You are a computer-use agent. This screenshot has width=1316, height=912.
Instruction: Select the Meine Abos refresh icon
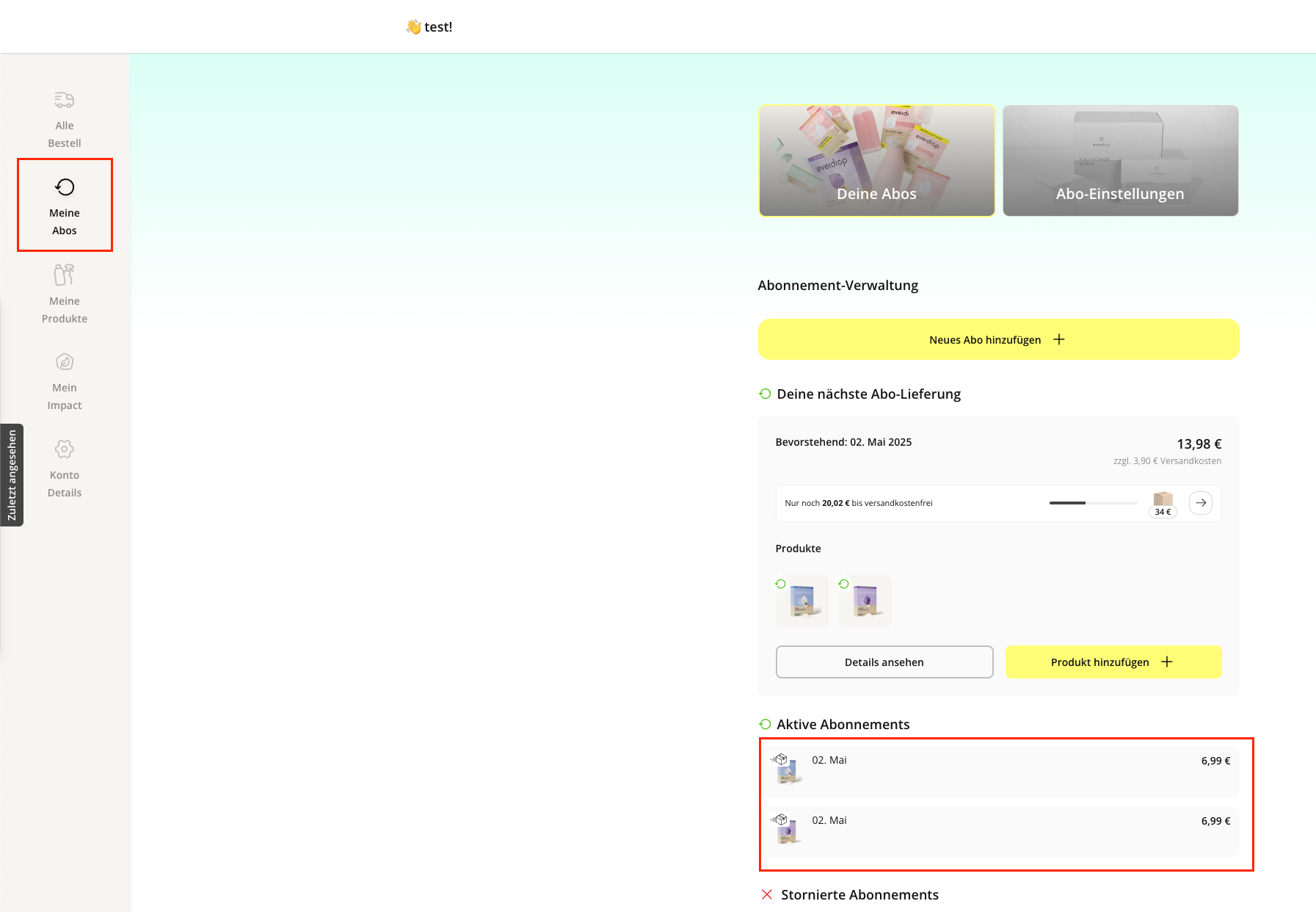point(65,187)
